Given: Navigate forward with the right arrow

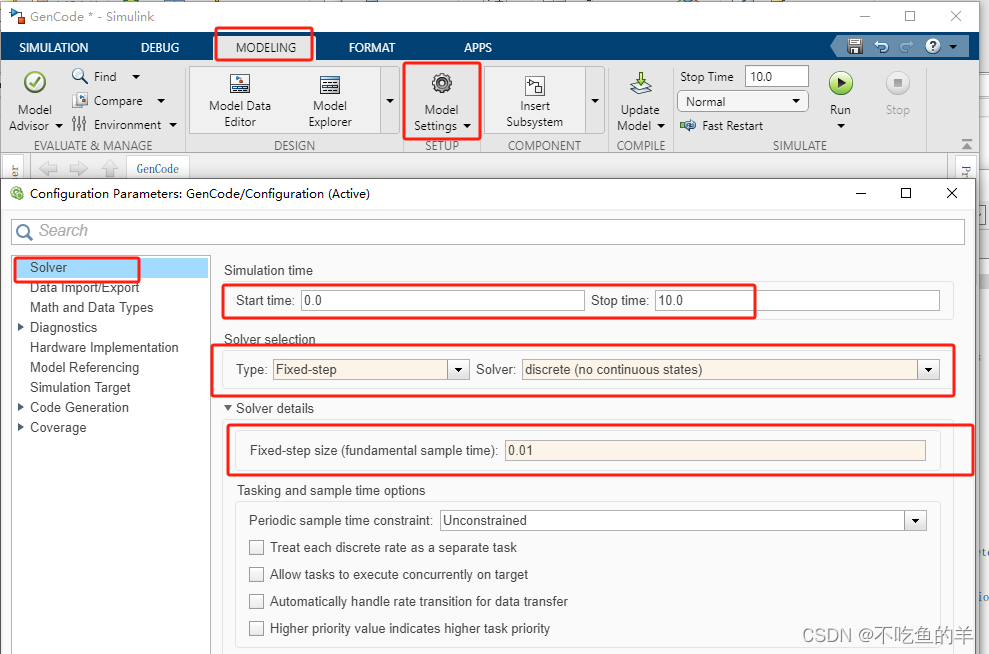Looking at the screenshot, I should click(x=79, y=168).
